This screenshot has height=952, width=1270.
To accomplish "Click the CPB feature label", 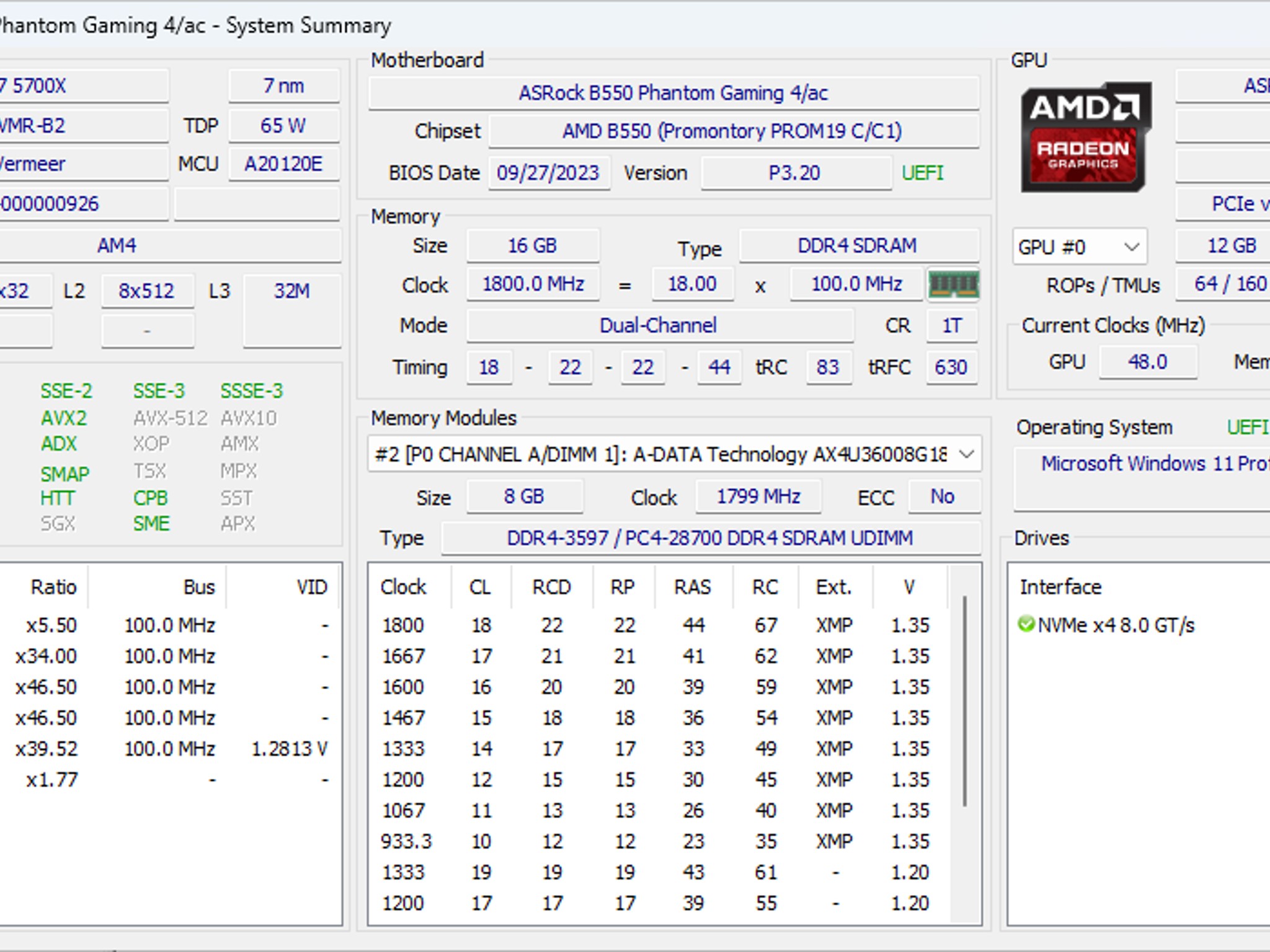I will [x=151, y=498].
